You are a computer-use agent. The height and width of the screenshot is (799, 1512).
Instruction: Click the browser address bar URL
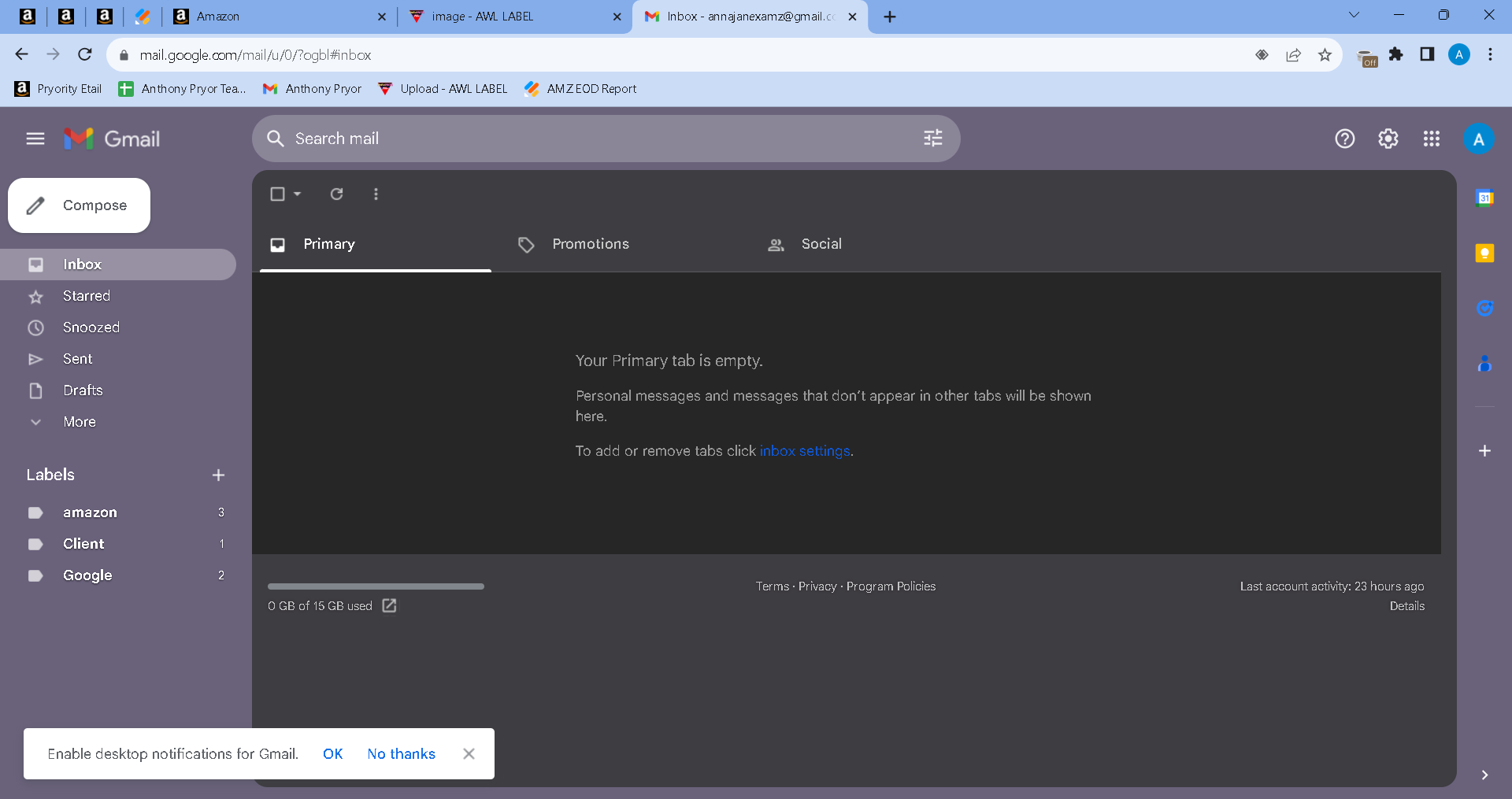(x=255, y=54)
